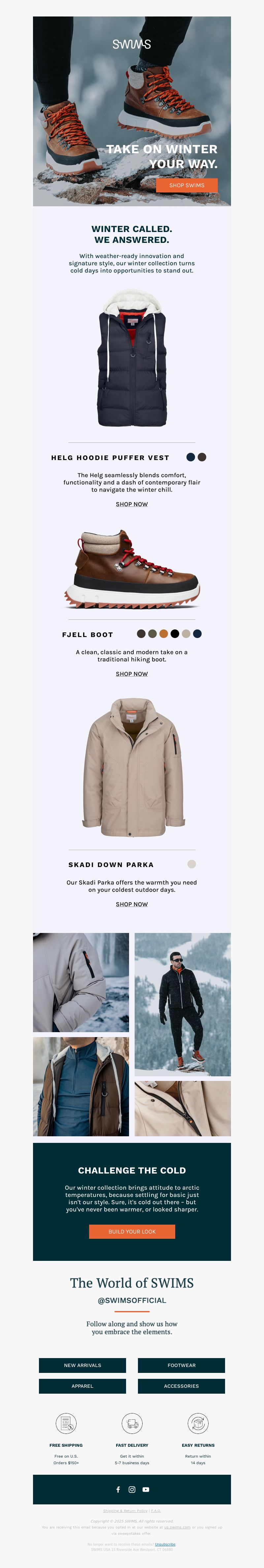Click the Fast Delivery truck icon
This screenshot has width=264, height=1568.
[132, 1424]
